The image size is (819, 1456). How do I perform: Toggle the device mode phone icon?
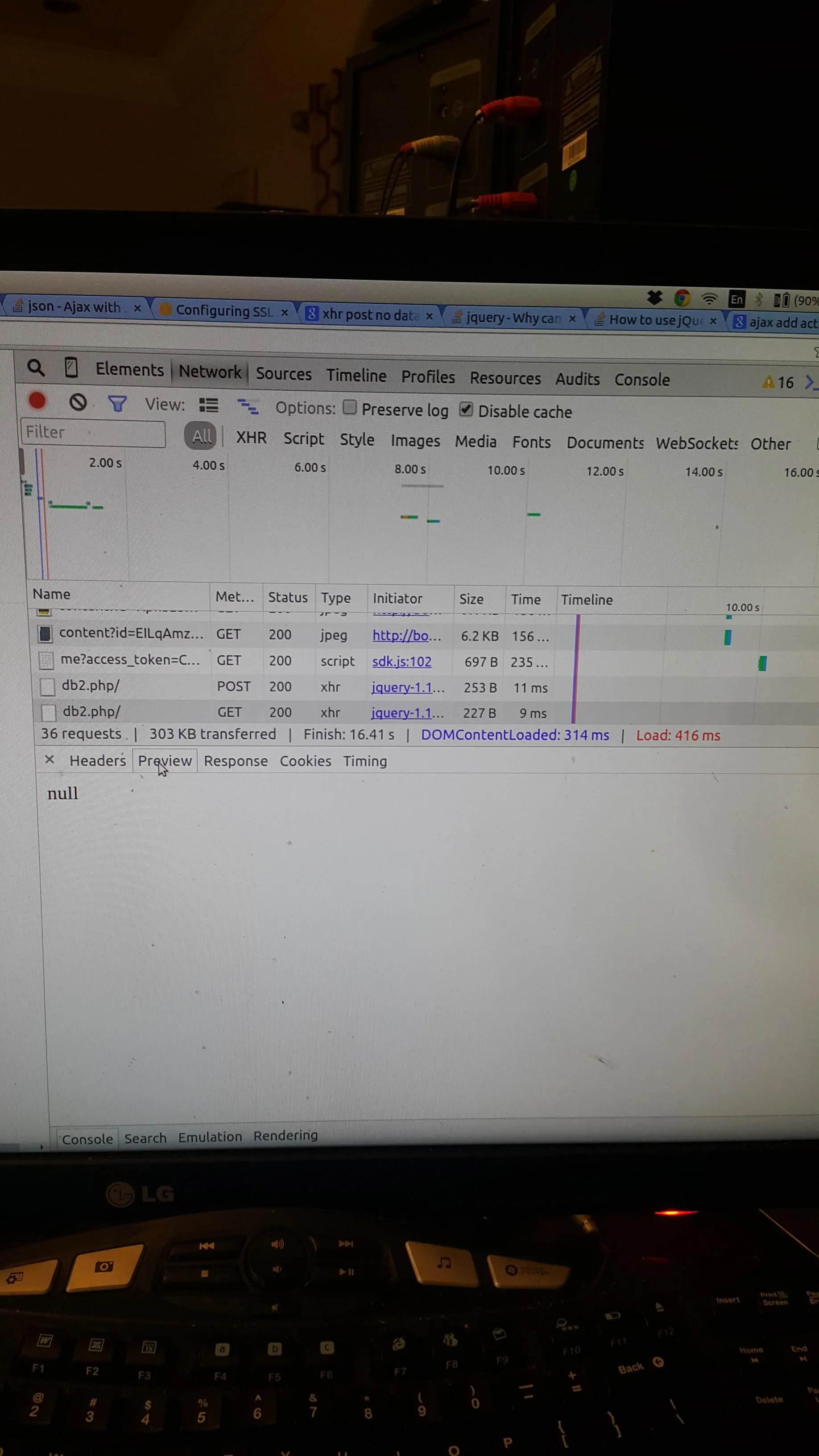[70, 368]
